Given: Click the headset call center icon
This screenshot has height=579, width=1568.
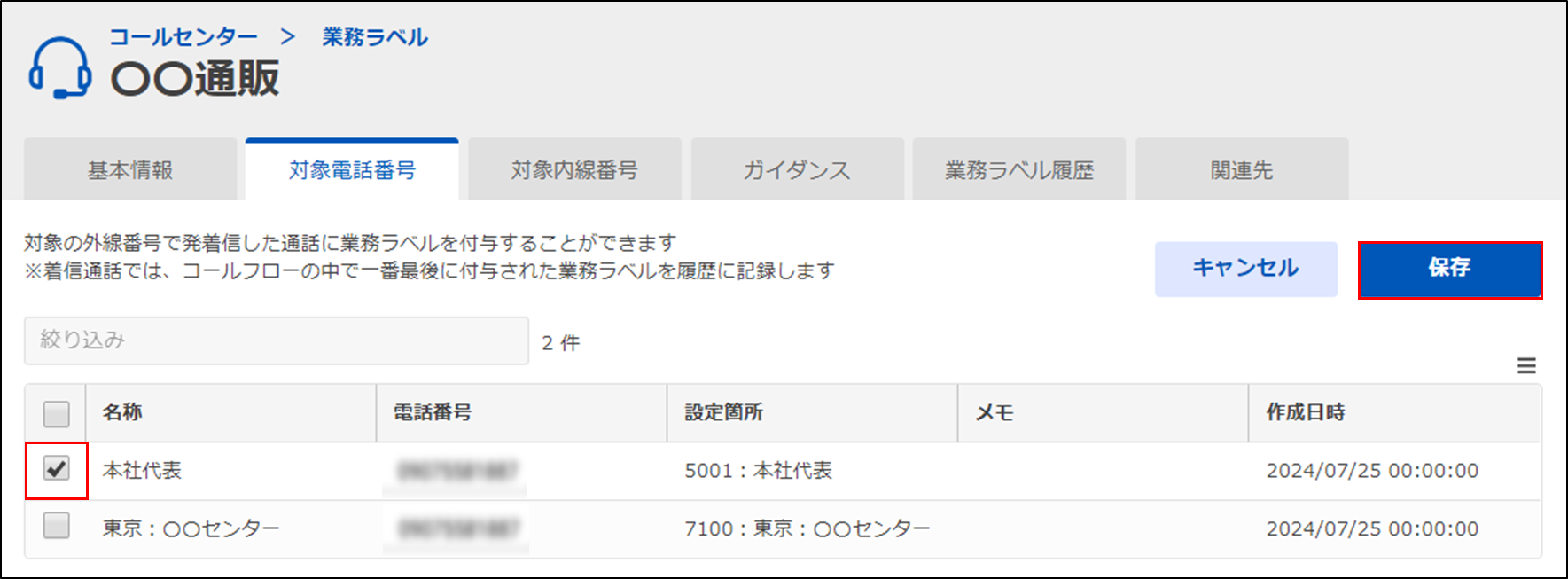Looking at the screenshot, I should coord(60,67).
